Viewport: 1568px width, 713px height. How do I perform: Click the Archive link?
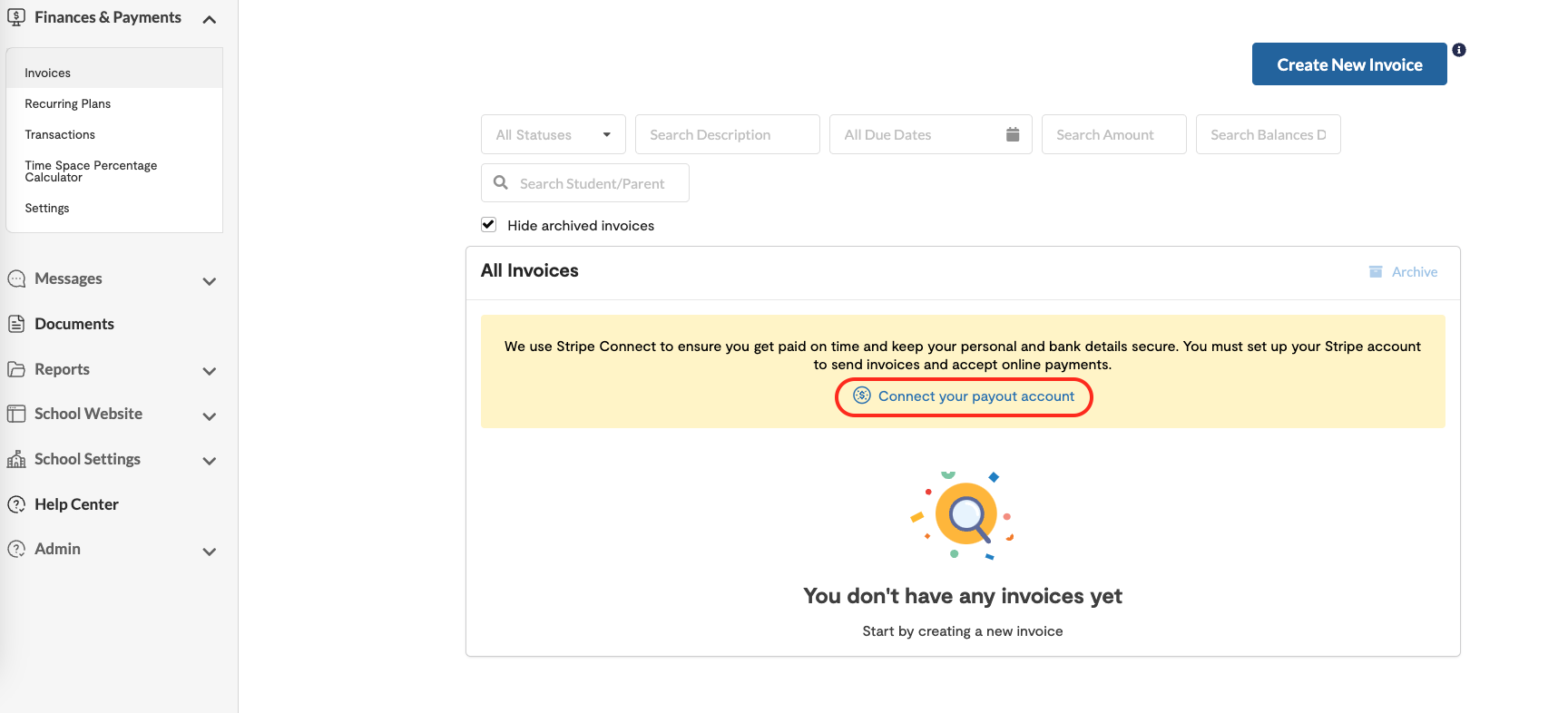[x=1415, y=272]
